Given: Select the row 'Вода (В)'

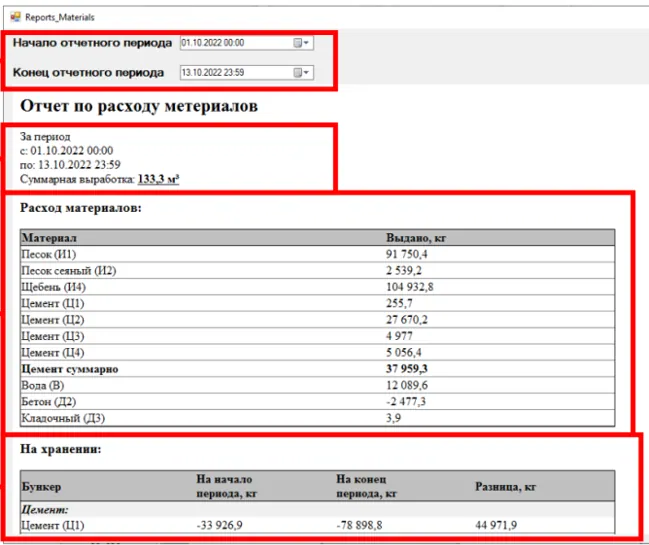Looking at the screenshot, I should click(317, 385).
